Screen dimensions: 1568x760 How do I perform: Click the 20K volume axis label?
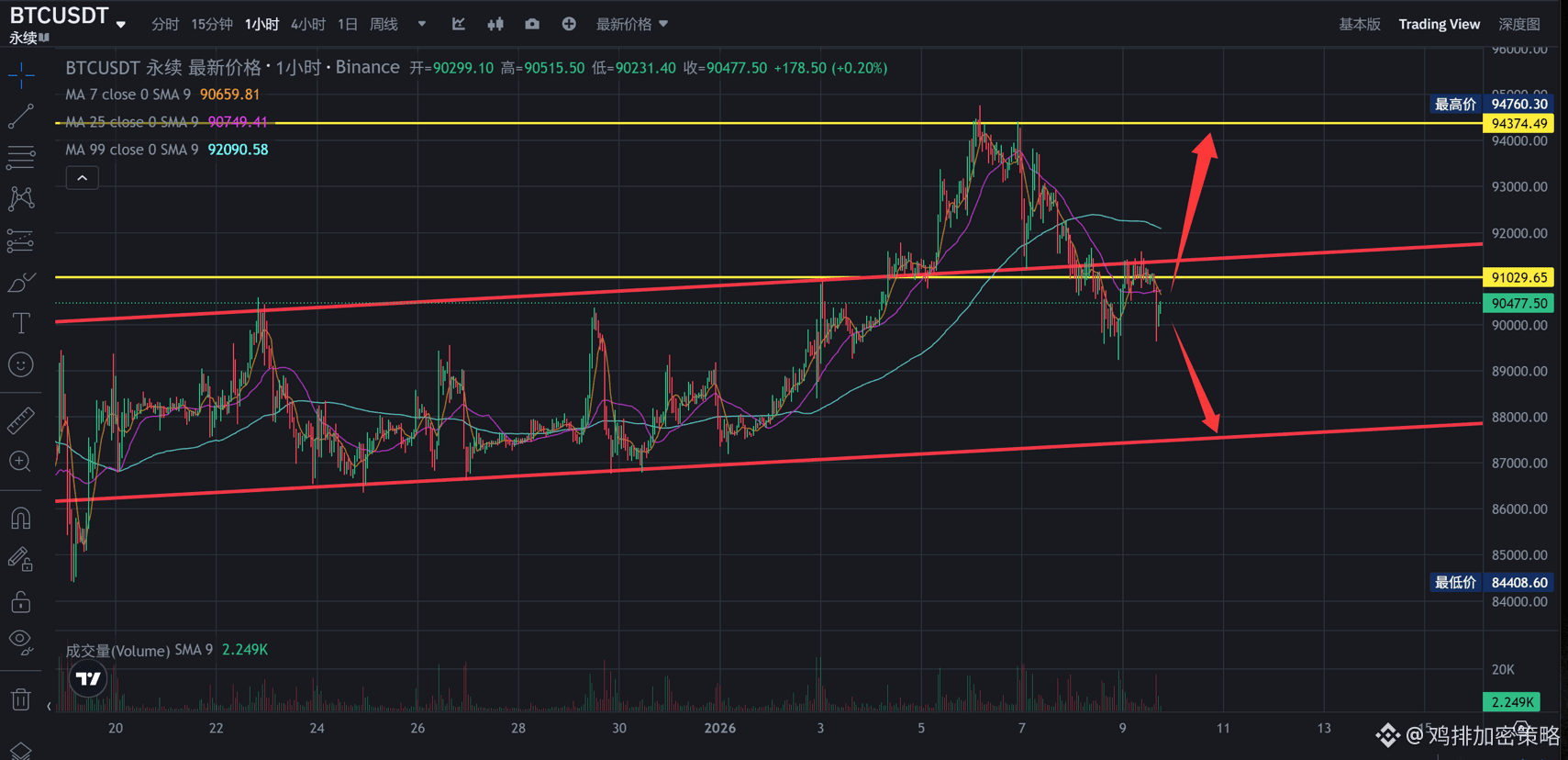tap(1503, 670)
